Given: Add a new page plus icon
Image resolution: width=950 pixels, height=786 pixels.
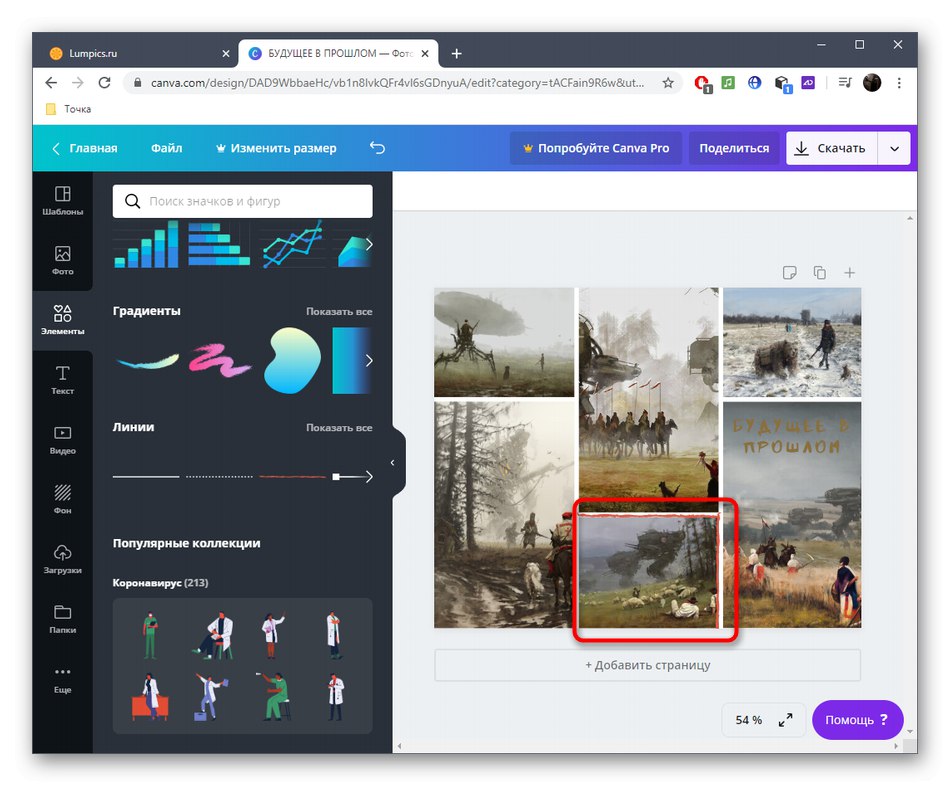Looking at the screenshot, I should [x=849, y=273].
